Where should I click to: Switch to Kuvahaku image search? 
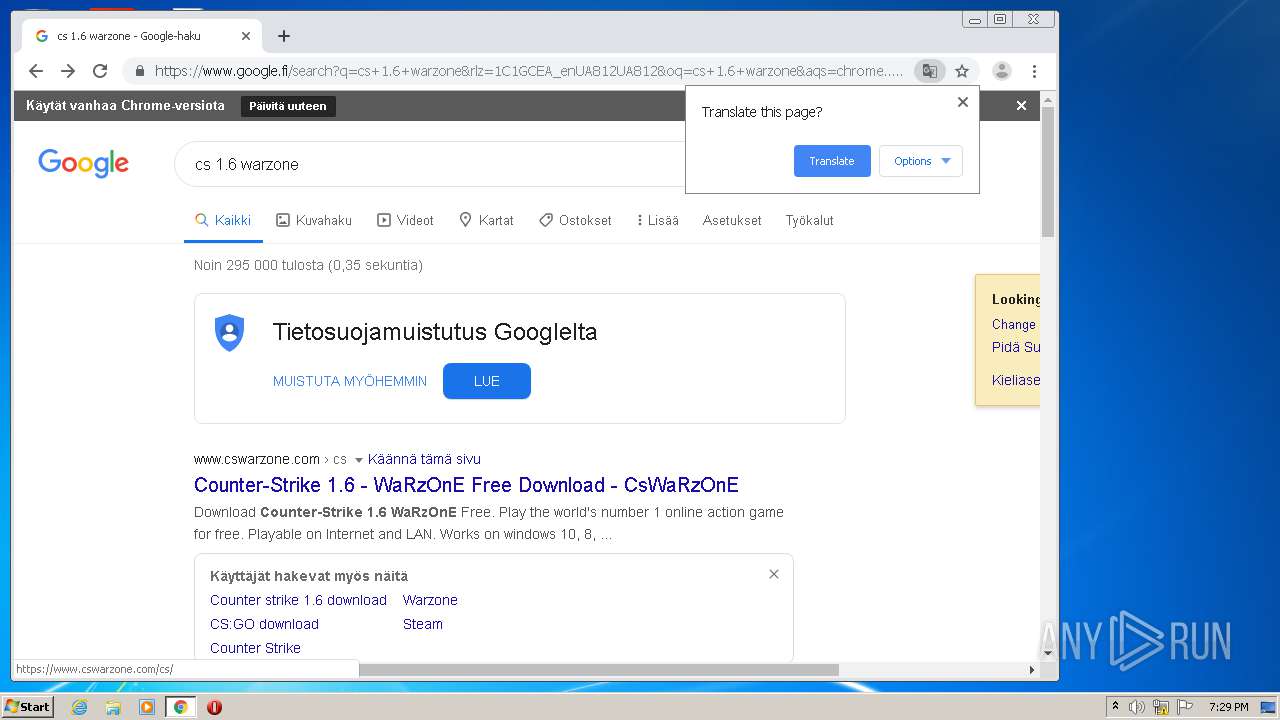pos(314,220)
